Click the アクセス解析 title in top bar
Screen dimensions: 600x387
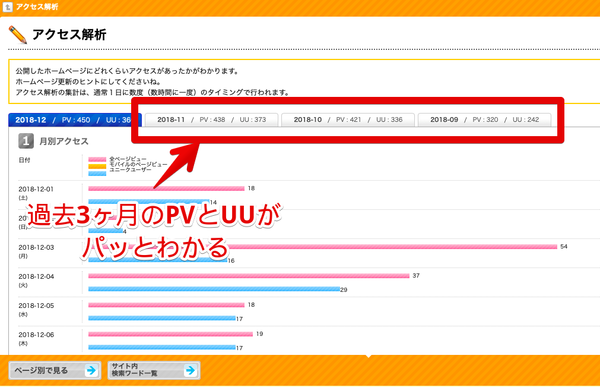coord(37,7)
